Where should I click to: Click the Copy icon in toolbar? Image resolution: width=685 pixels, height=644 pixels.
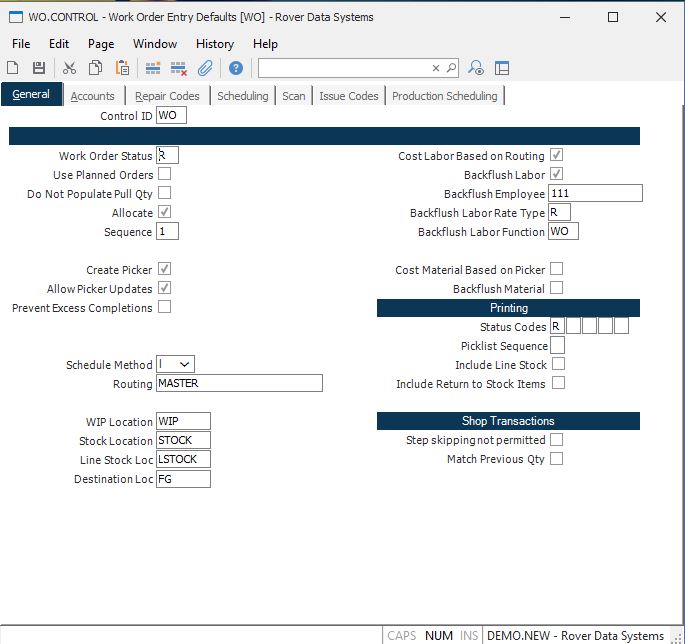point(95,68)
